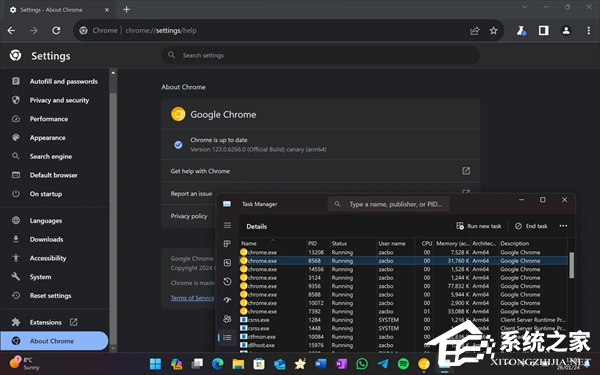Sort by Description column header
Viewport: 600px width, 375px height.
(533, 243)
